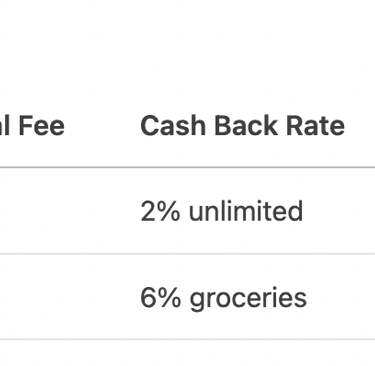
Task: Click blank cell area right of 2% unlimited
Action: pyautogui.click(x=340, y=211)
